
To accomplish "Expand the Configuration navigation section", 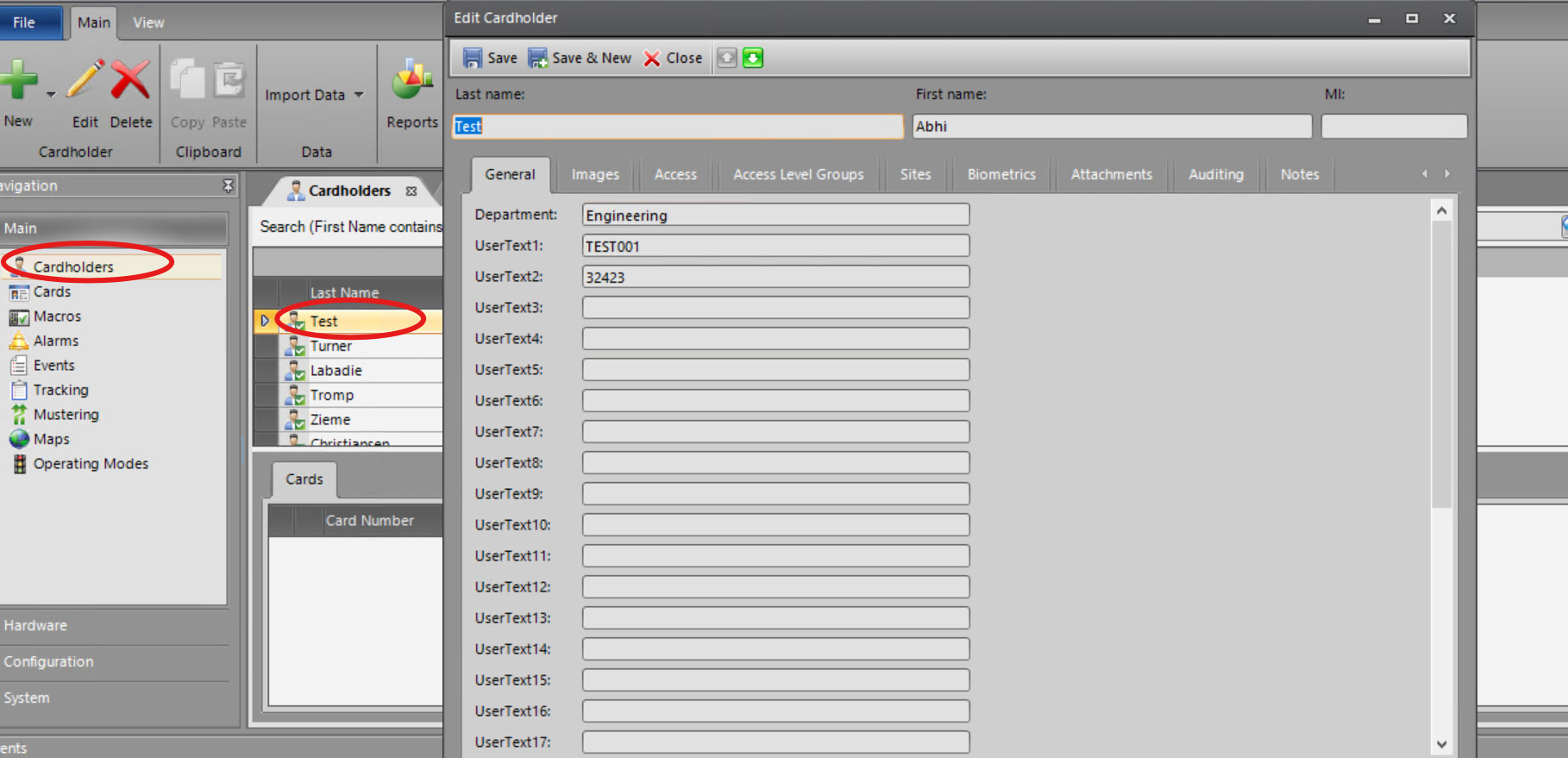I will point(48,661).
